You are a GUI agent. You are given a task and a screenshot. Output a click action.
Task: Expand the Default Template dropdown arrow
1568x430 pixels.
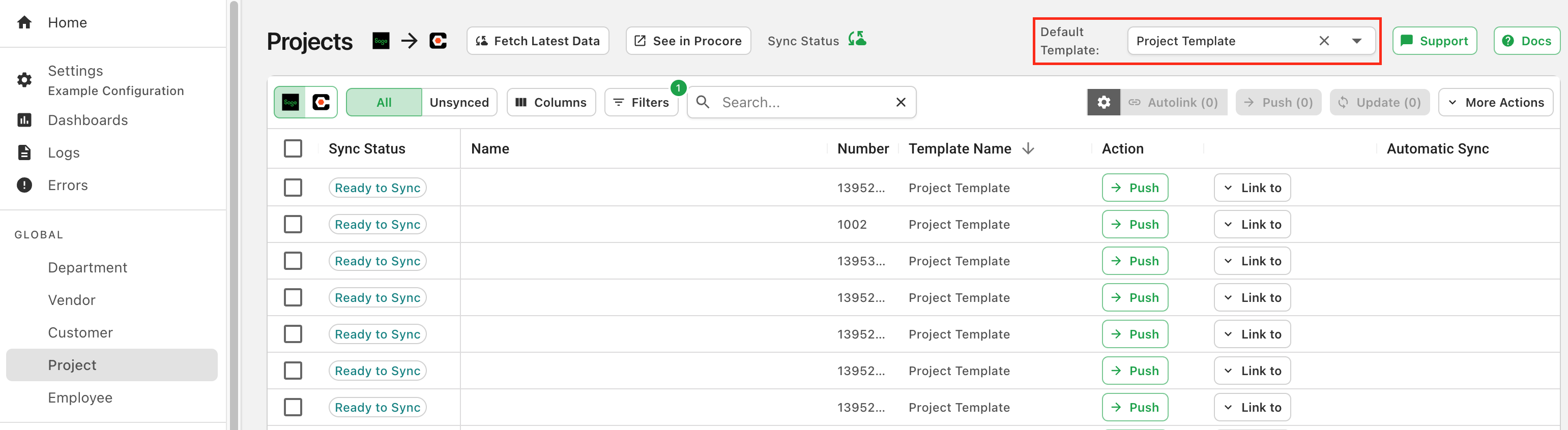[1356, 41]
